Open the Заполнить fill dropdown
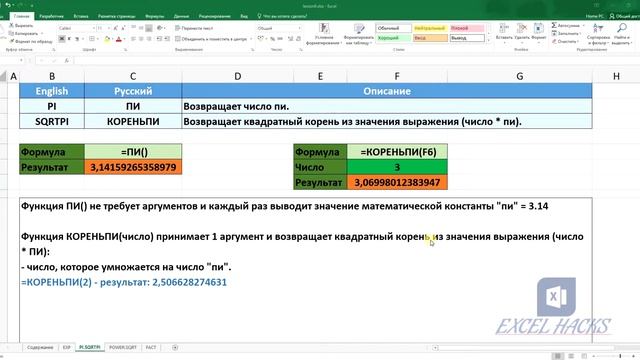 [x=567, y=33]
